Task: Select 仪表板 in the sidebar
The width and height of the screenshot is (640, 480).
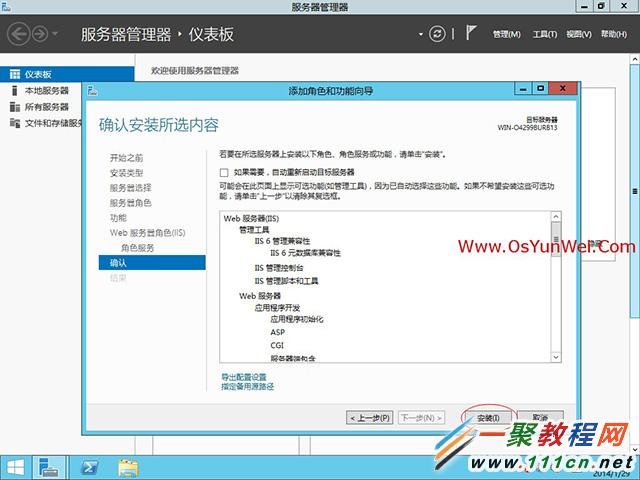Action: 67,74
